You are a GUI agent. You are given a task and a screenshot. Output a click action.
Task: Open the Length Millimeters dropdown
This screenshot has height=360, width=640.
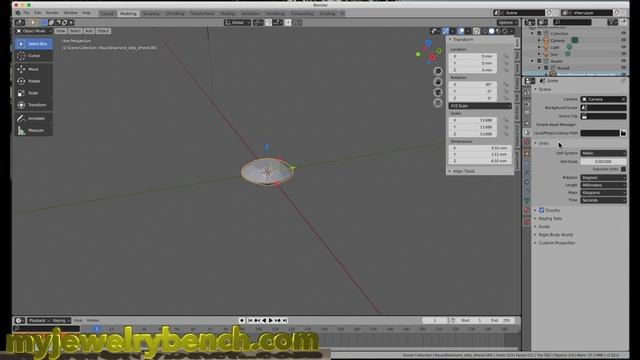603,185
